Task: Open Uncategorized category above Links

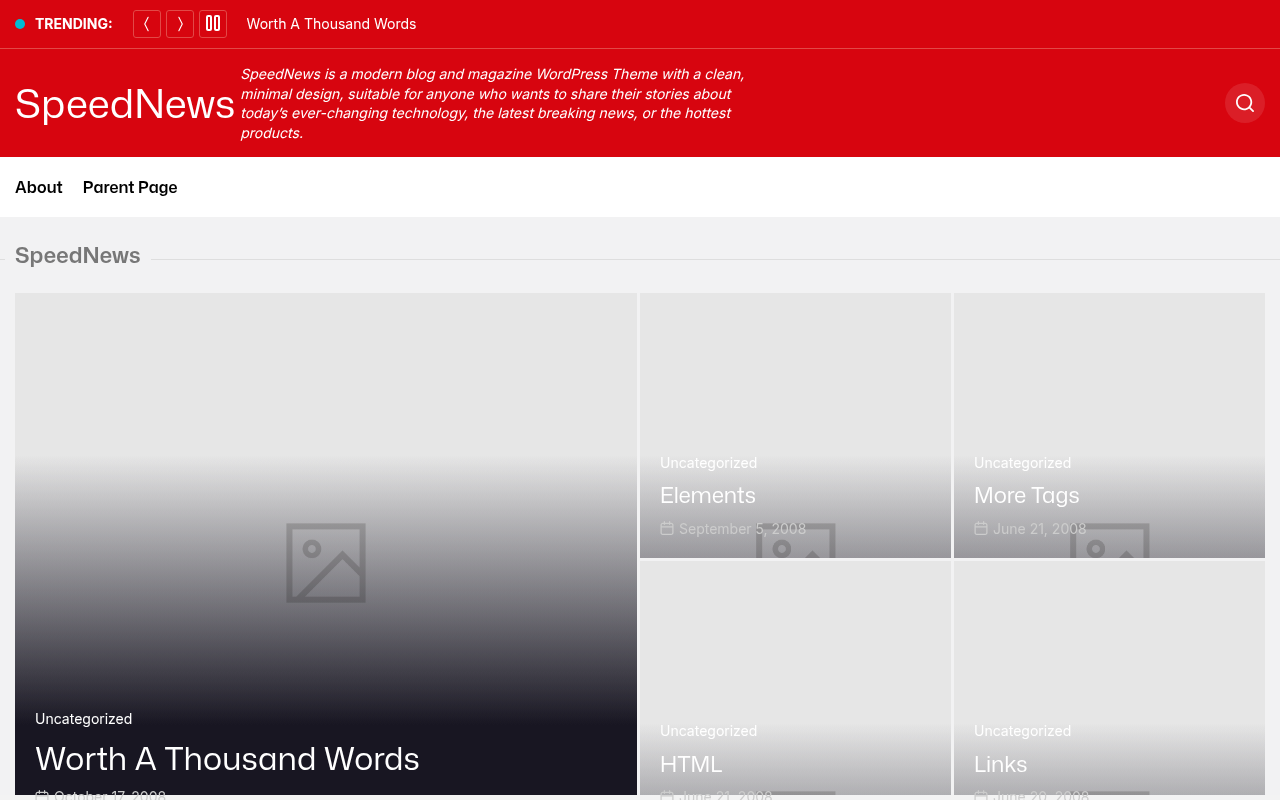Action: [1022, 731]
